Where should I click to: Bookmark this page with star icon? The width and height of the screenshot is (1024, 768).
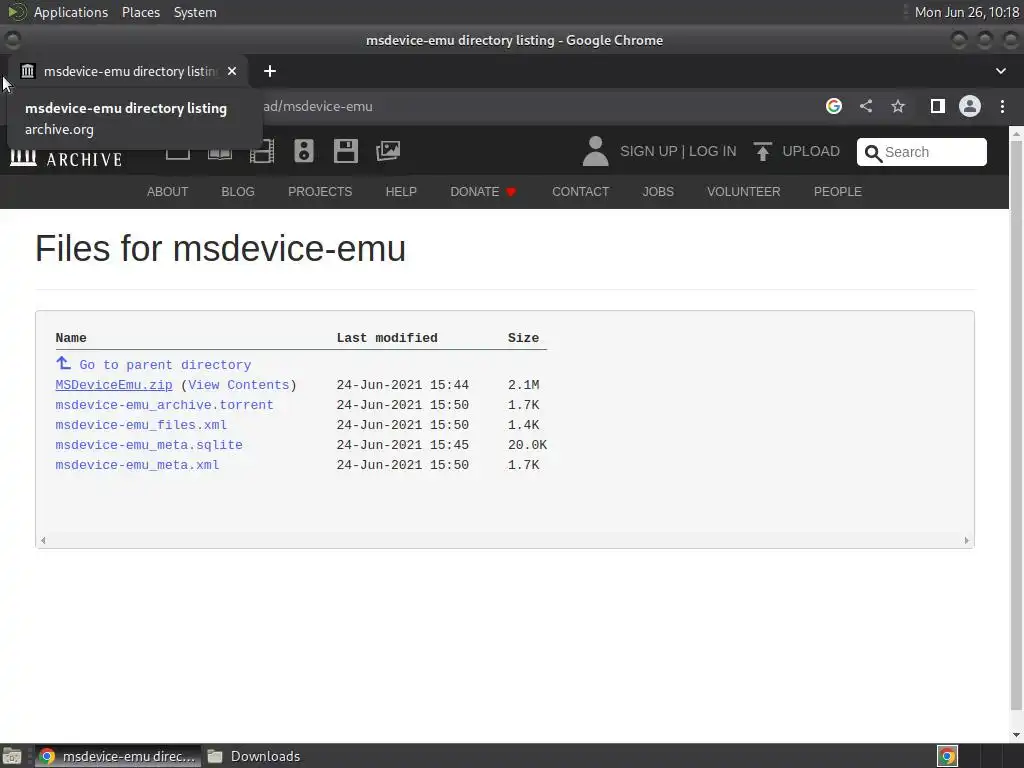click(898, 106)
